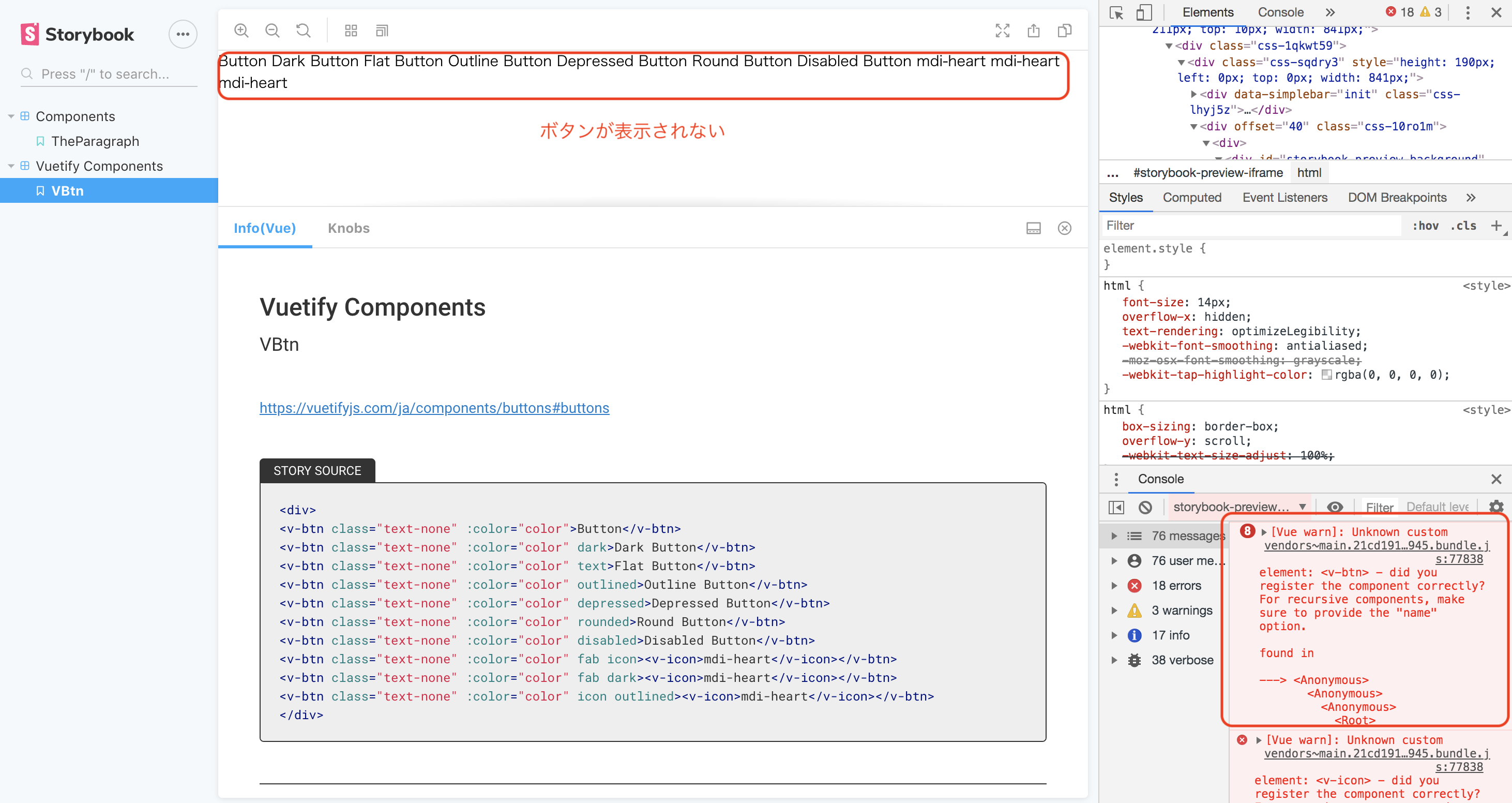The image size is (1512, 803).
Task: Add new style rule plus icon
Action: point(1496,226)
